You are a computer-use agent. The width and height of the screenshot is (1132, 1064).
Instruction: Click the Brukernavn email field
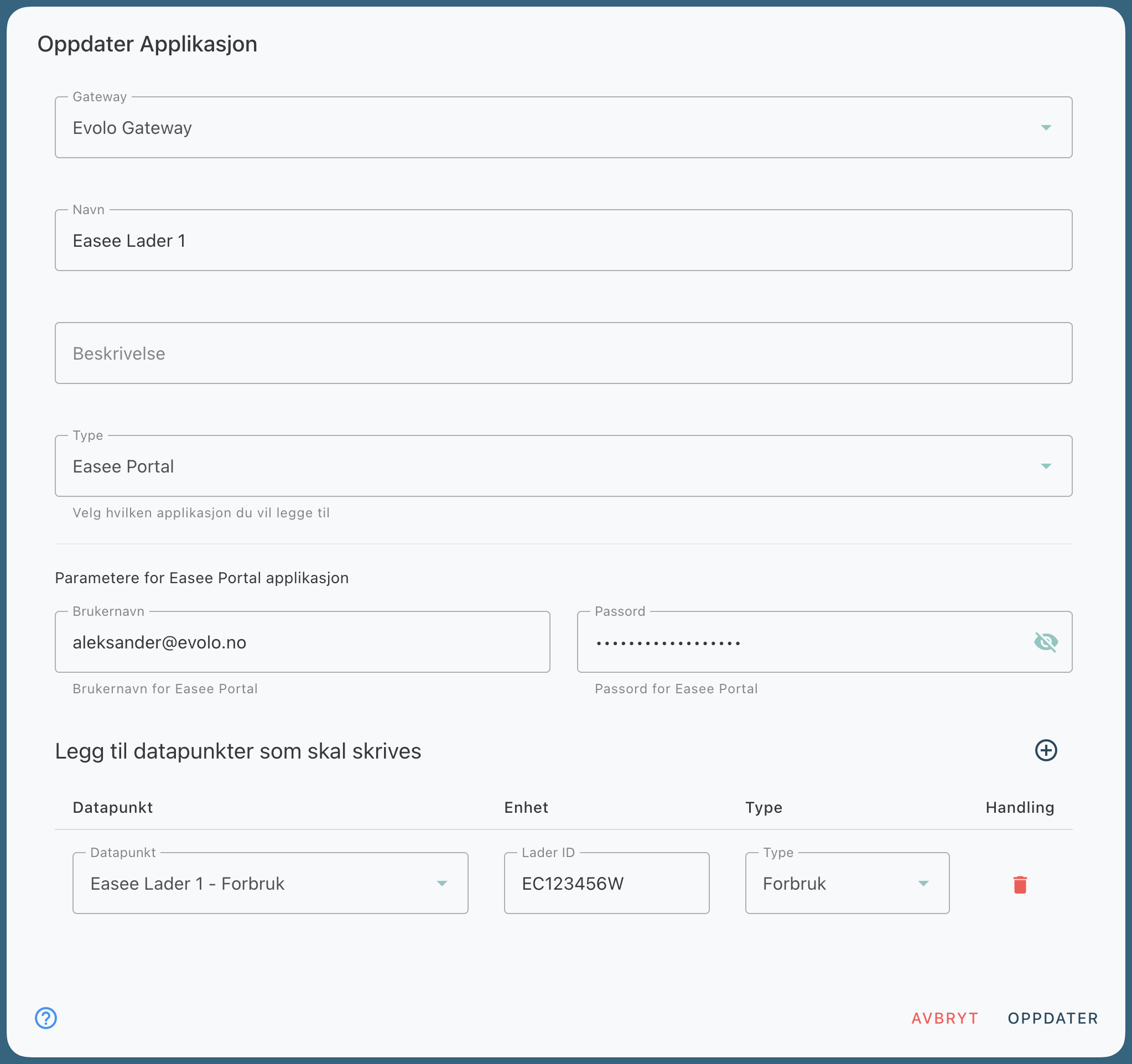tap(302, 642)
